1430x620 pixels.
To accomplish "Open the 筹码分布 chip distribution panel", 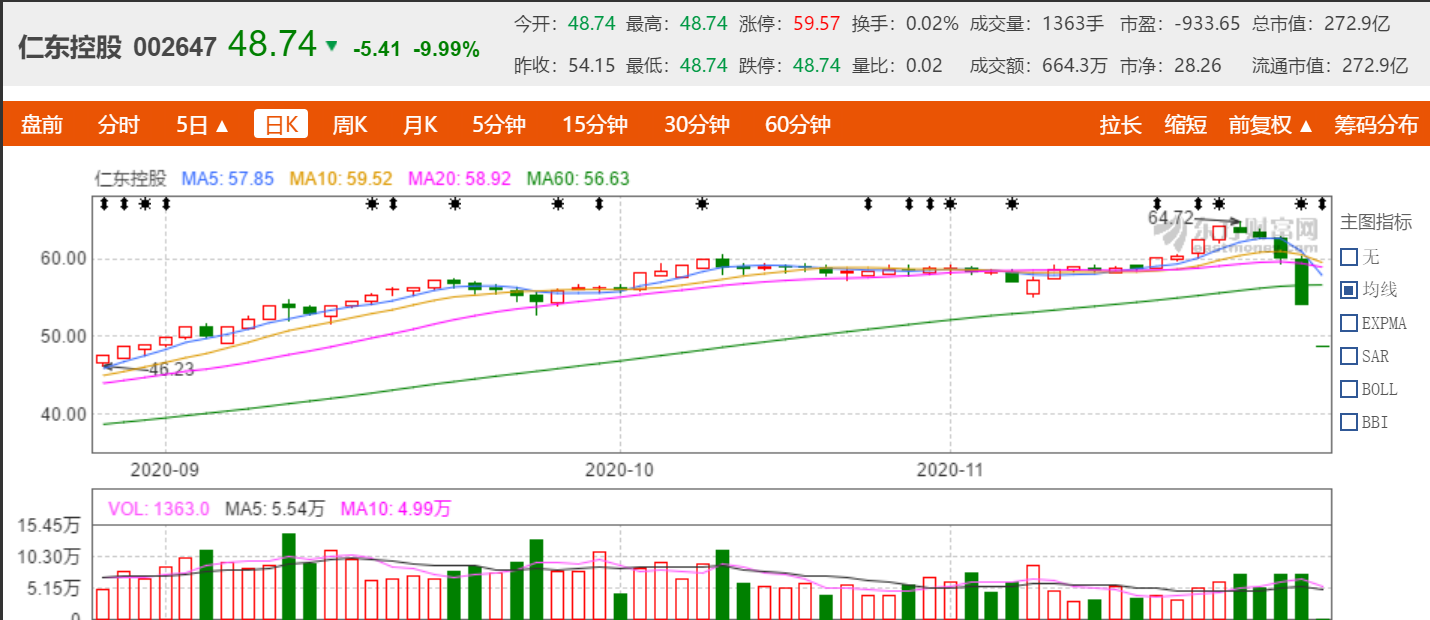I will 1374,124.
